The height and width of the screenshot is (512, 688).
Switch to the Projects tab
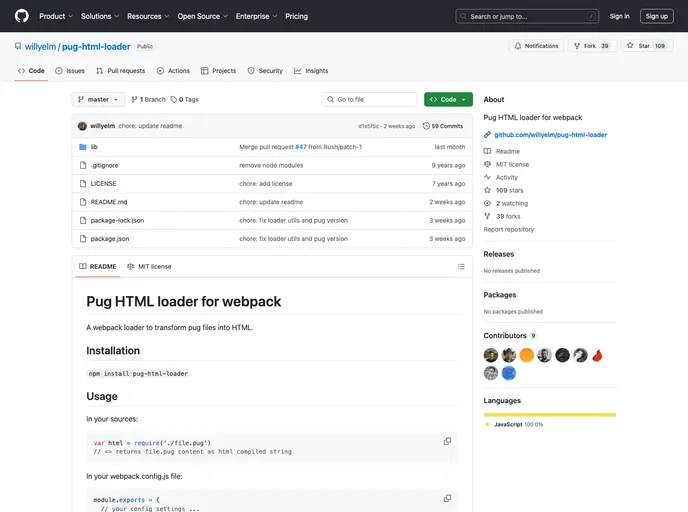[x=219, y=71]
